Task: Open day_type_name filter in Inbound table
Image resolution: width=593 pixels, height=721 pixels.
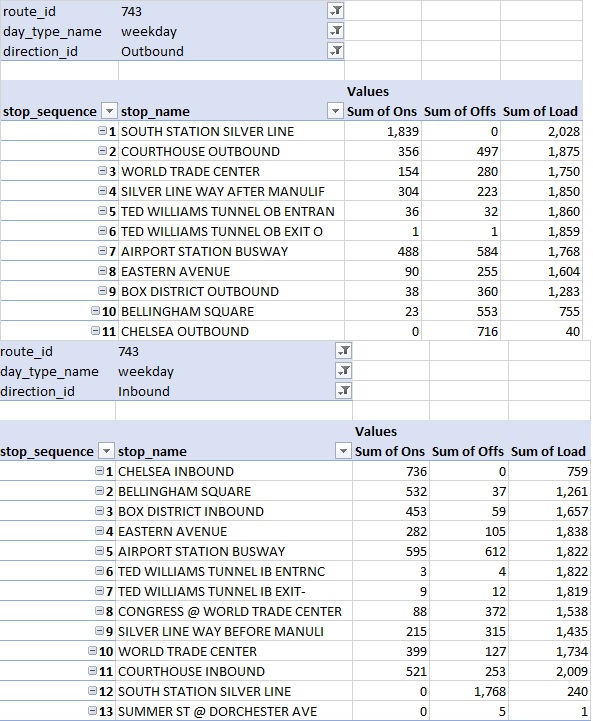Action: [343, 371]
